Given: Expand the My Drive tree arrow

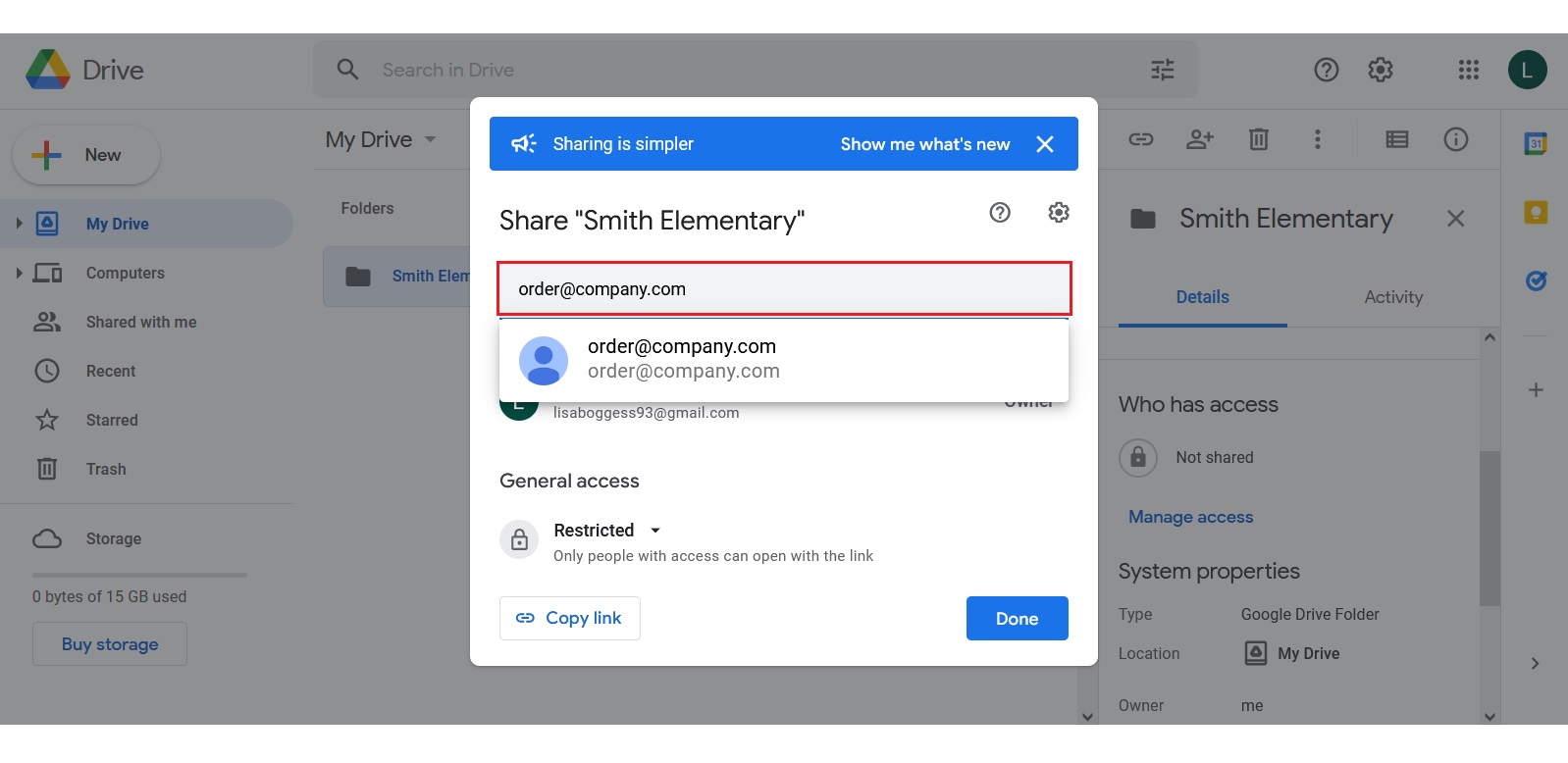Looking at the screenshot, I should pyautogui.click(x=19, y=224).
